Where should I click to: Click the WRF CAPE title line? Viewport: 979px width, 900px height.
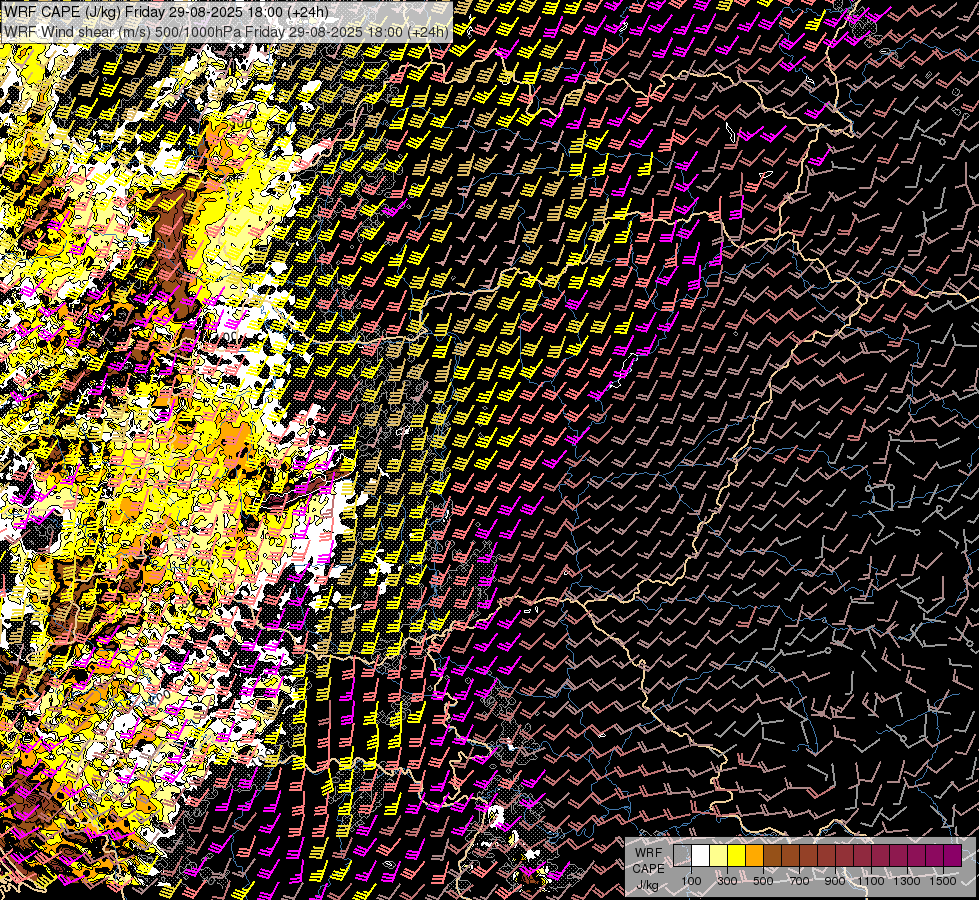click(166, 12)
